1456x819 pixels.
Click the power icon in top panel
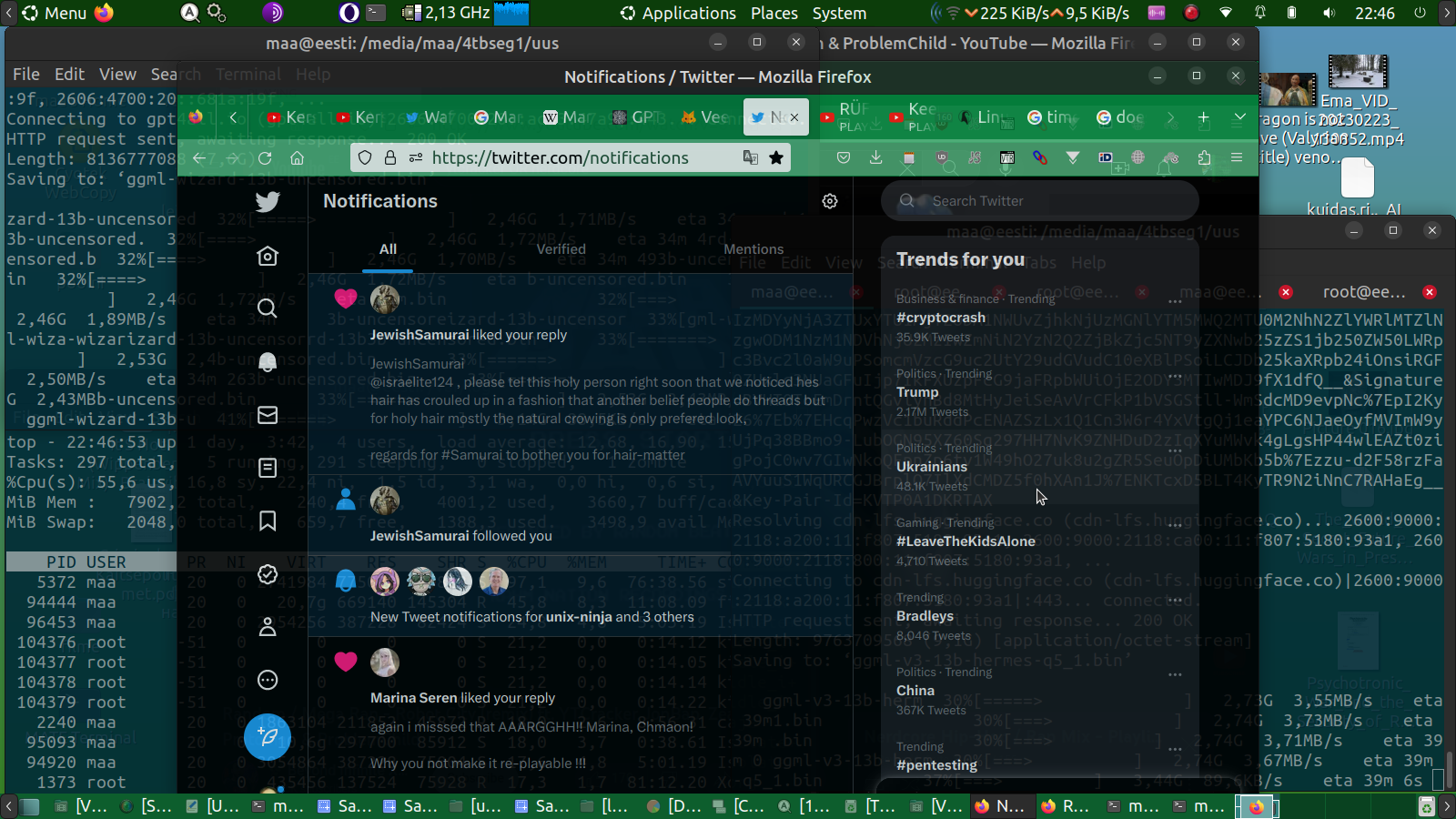(1420, 13)
